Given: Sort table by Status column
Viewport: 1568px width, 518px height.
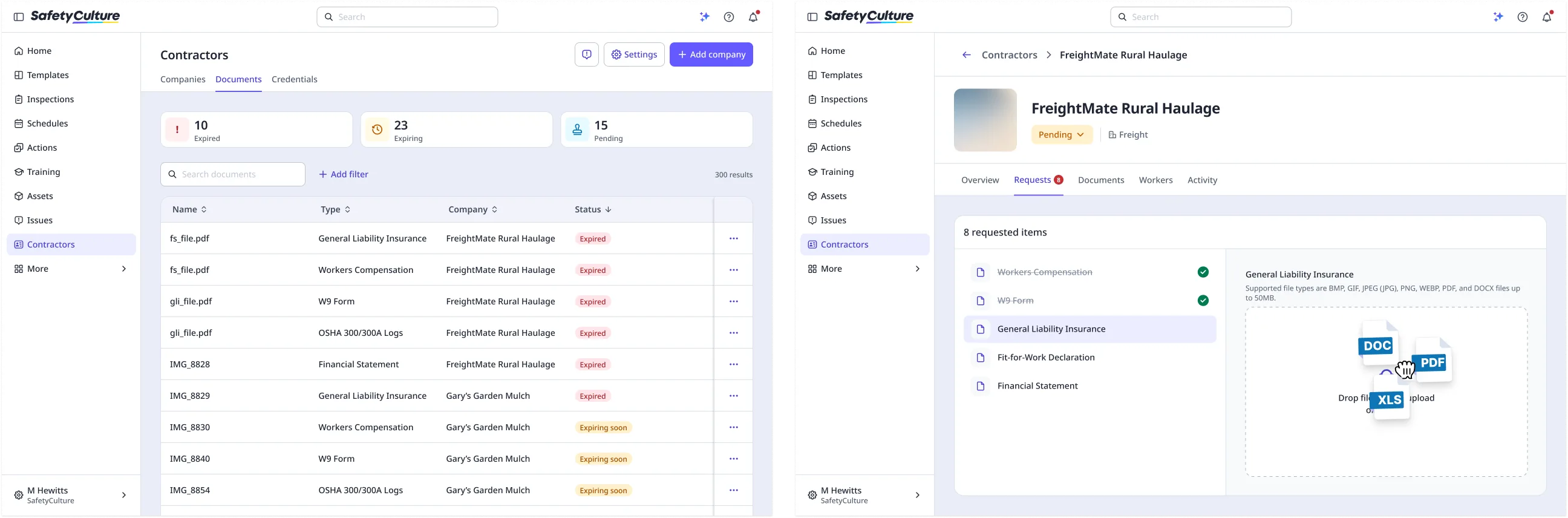Looking at the screenshot, I should tap(593, 209).
